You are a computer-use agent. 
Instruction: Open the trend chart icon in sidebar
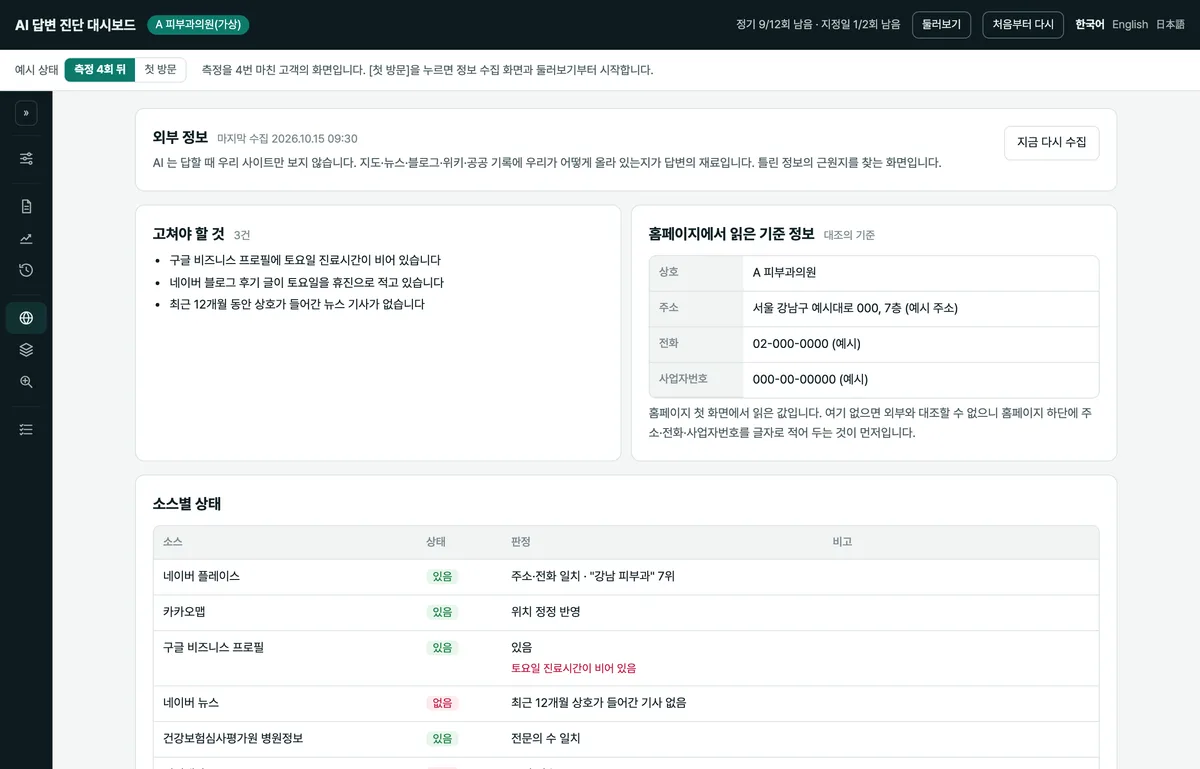tap(26, 238)
